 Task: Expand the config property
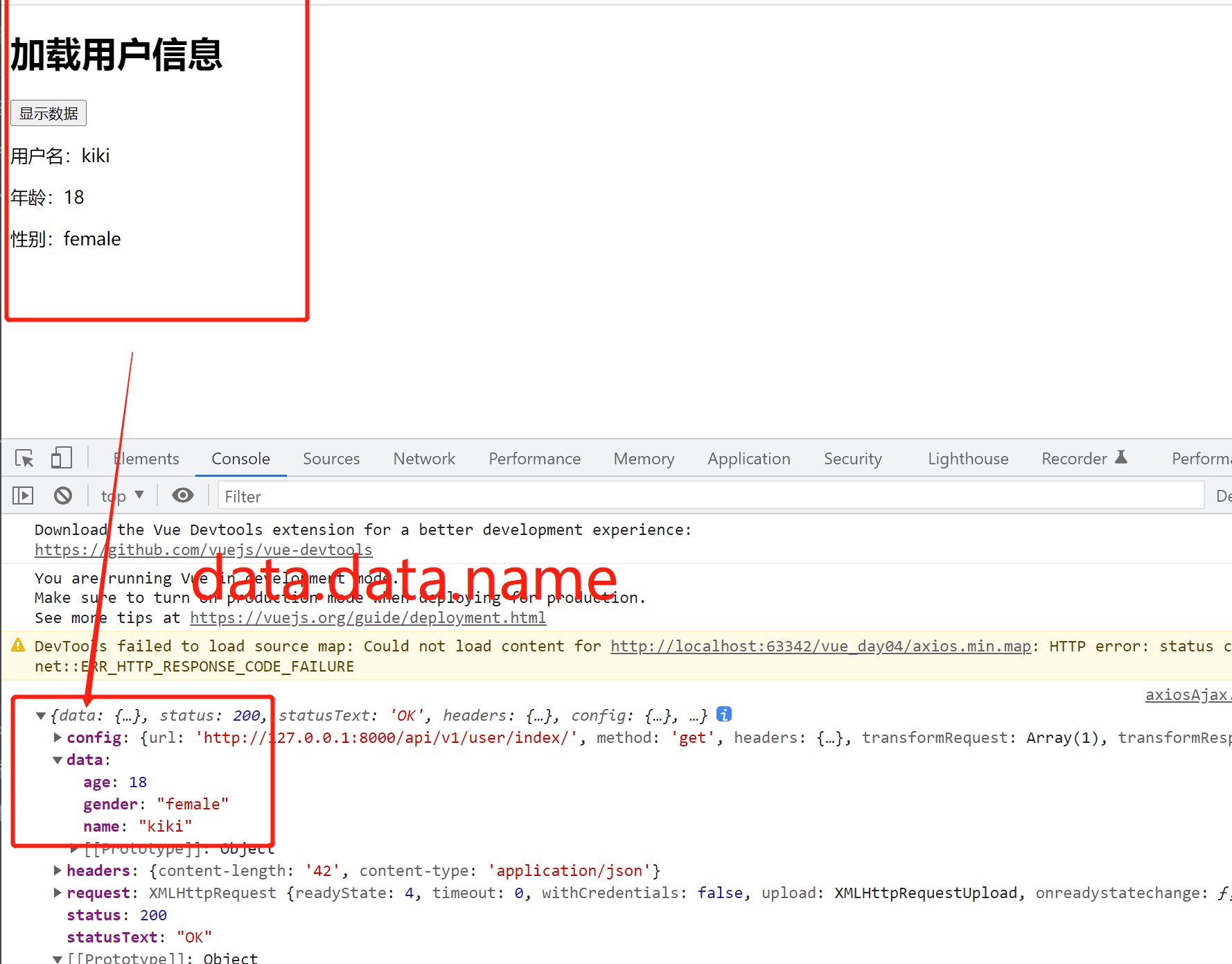coord(58,737)
